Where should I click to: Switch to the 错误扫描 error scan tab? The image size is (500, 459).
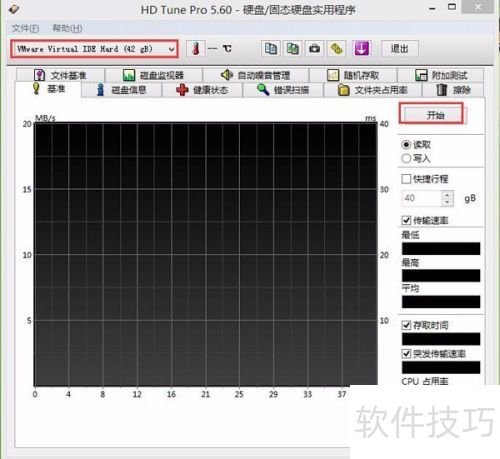tap(283, 90)
